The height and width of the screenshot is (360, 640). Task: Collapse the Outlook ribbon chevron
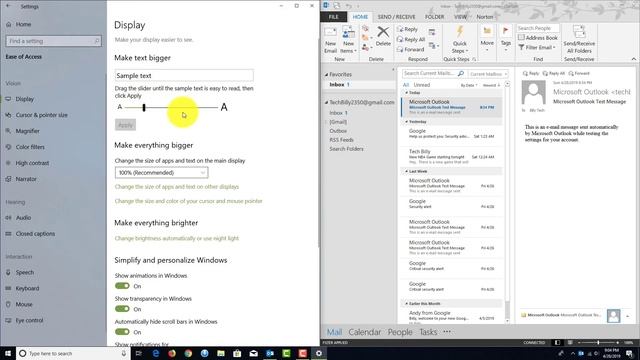pos(633,59)
